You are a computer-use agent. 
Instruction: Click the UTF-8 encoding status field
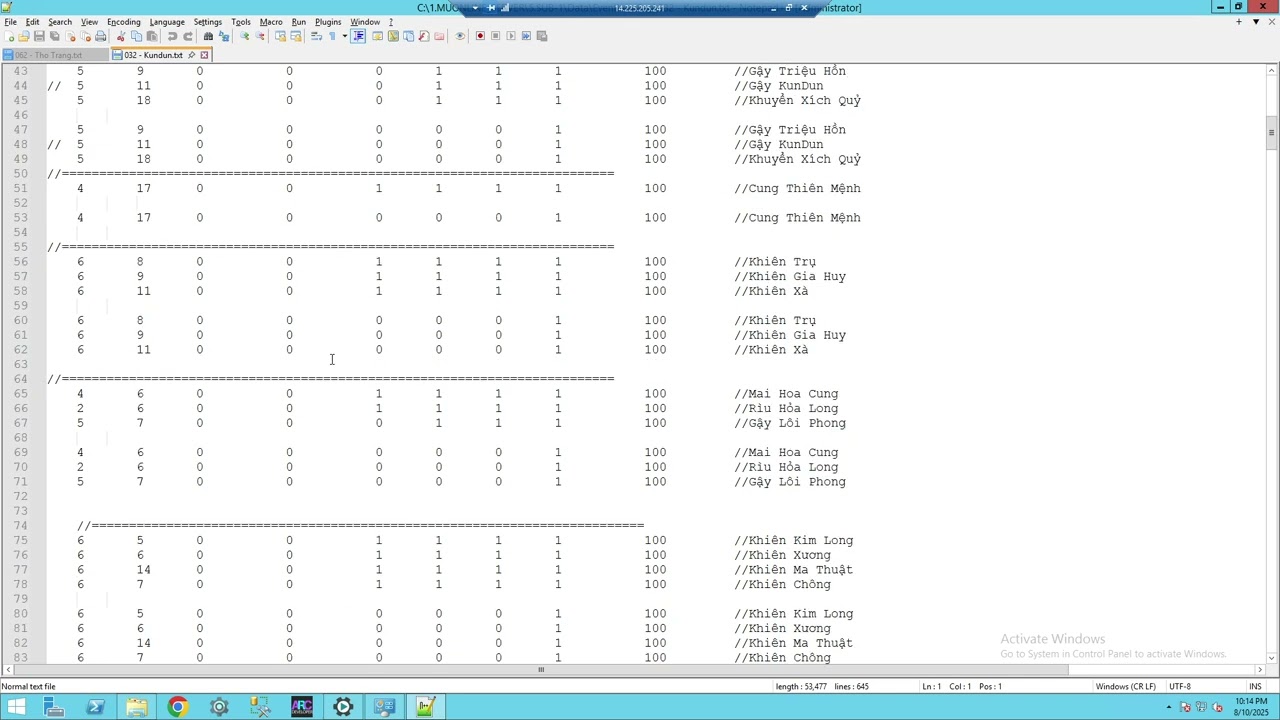pyautogui.click(x=1179, y=687)
